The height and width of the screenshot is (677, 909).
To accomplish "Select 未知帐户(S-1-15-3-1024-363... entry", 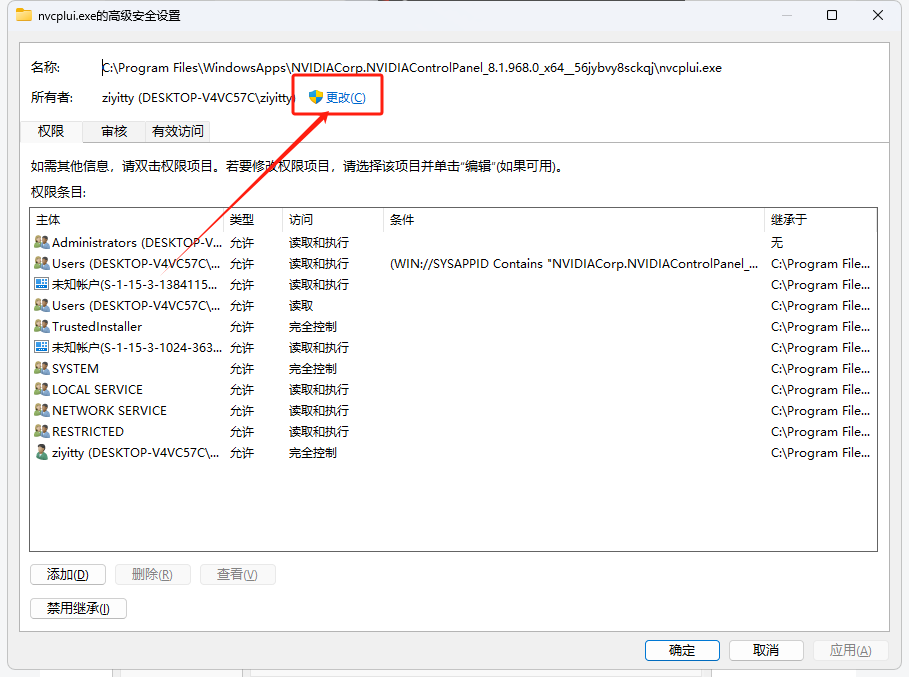I will pos(453,348).
